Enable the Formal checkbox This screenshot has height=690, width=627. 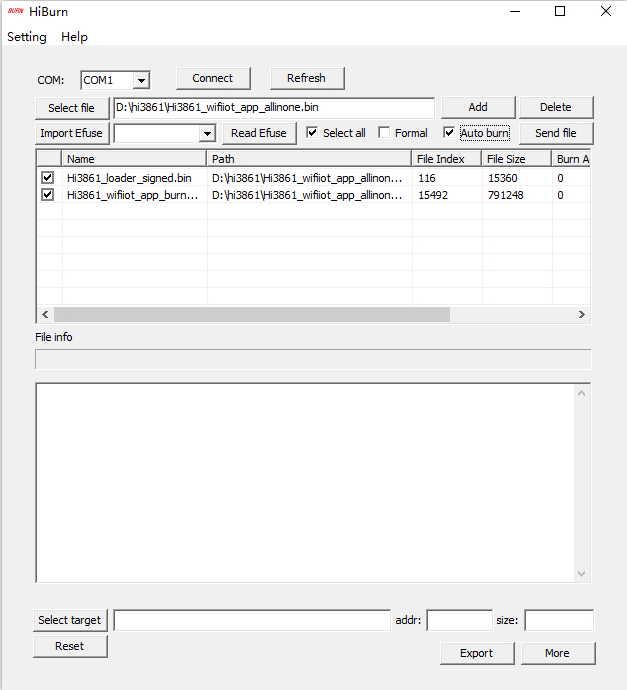pyautogui.click(x=385, y=133)
